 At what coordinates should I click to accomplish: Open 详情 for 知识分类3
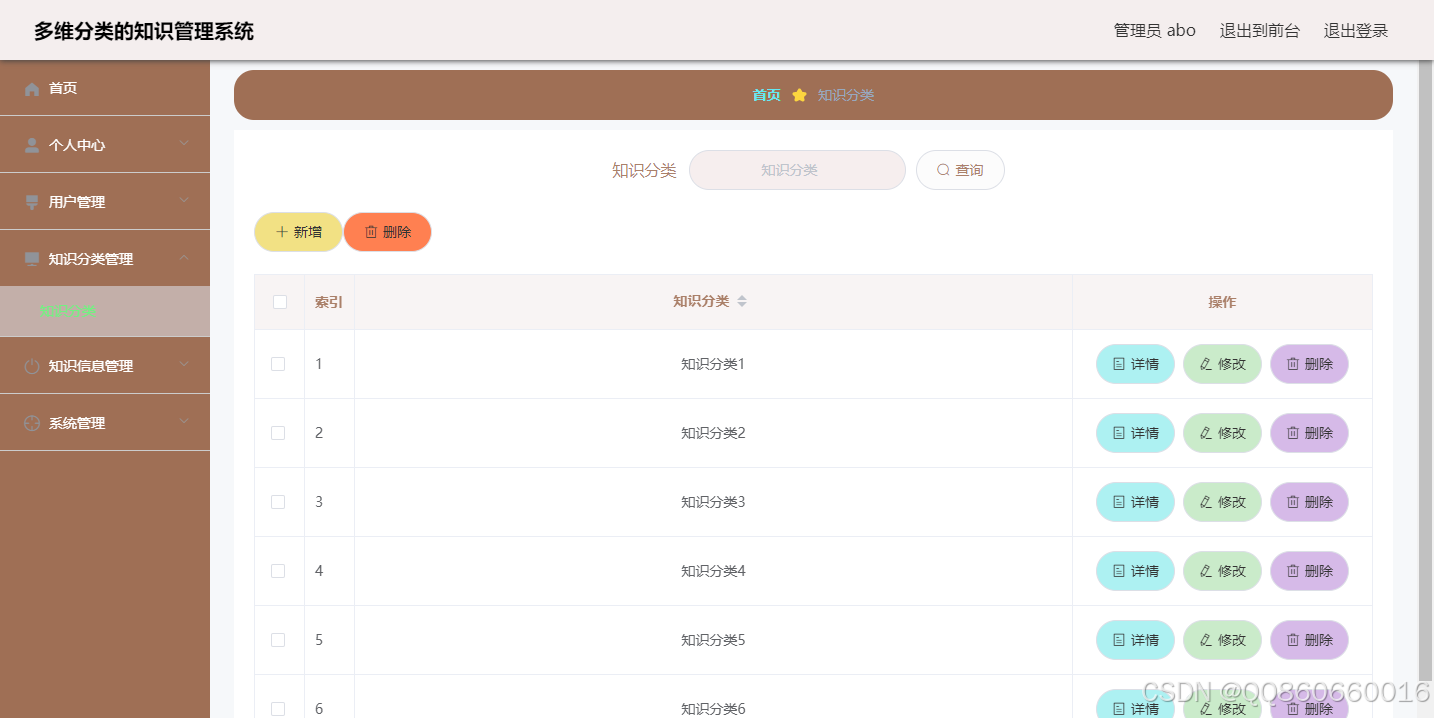pos(1135,502)
